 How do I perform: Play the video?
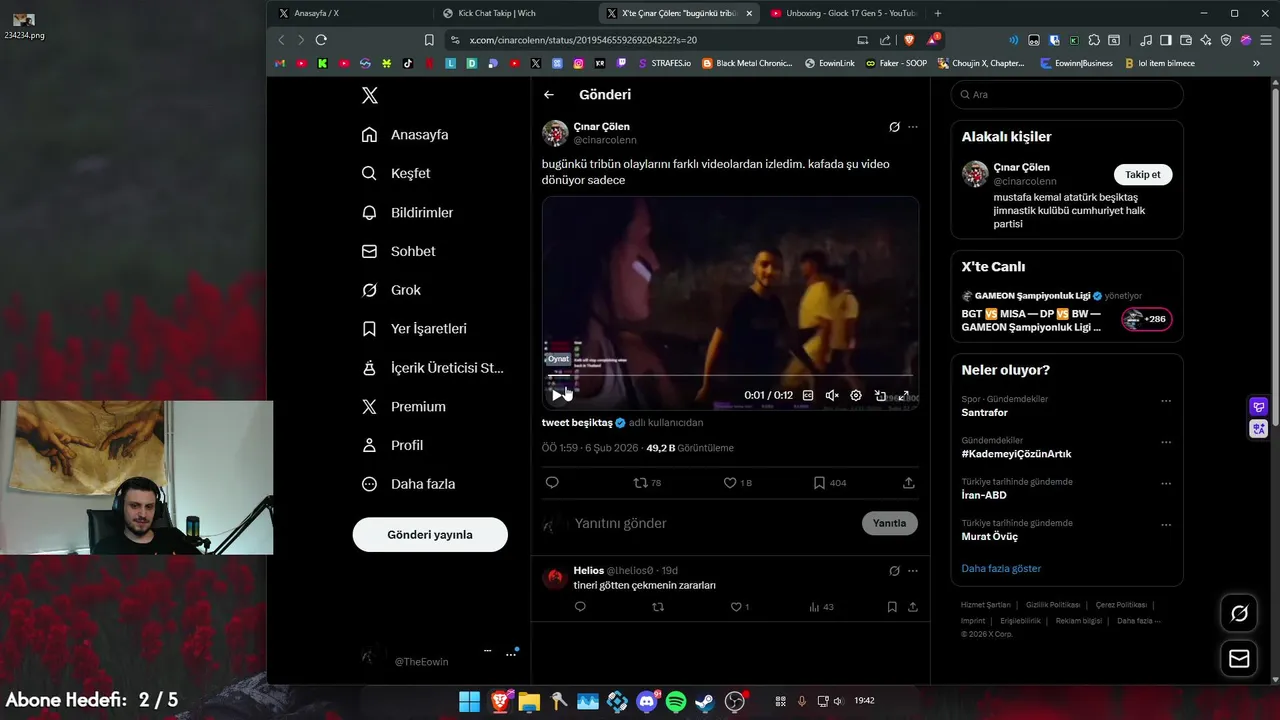point(557,395)
